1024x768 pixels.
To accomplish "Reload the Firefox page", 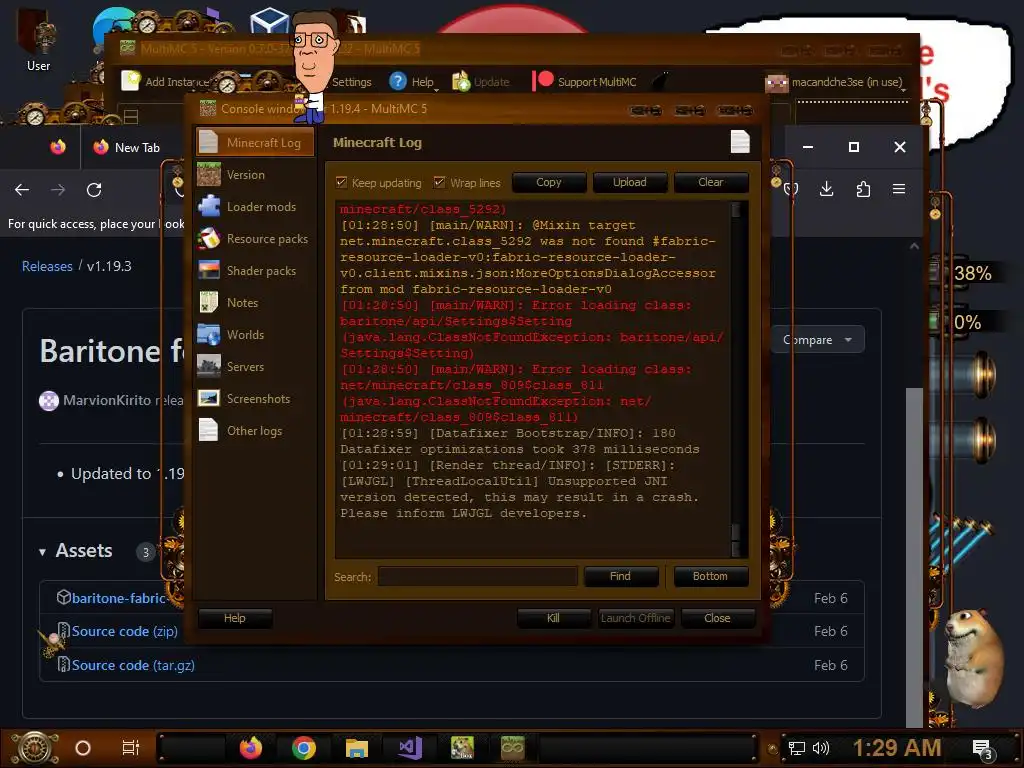I will [x=94, y=189].
